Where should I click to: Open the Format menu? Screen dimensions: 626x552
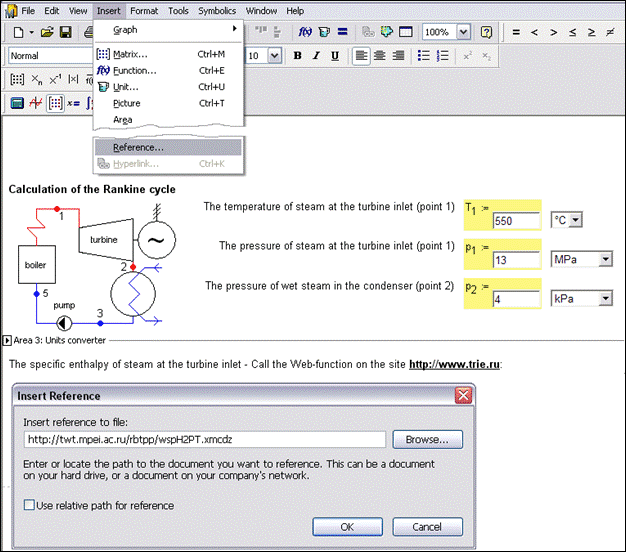point(144,11)
